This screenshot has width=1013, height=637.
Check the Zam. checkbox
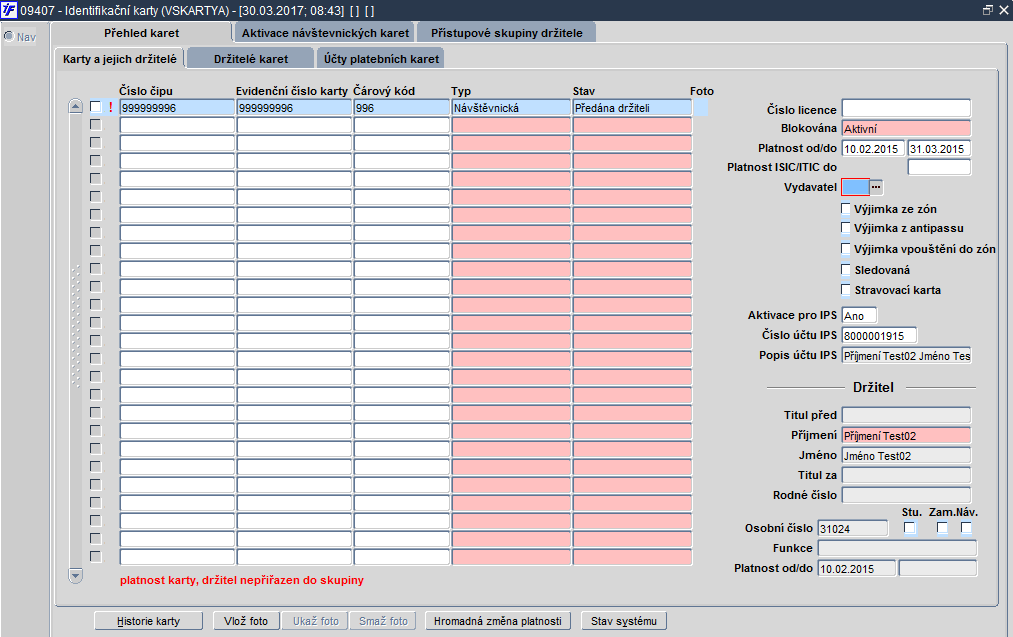(x=943, y=528)
